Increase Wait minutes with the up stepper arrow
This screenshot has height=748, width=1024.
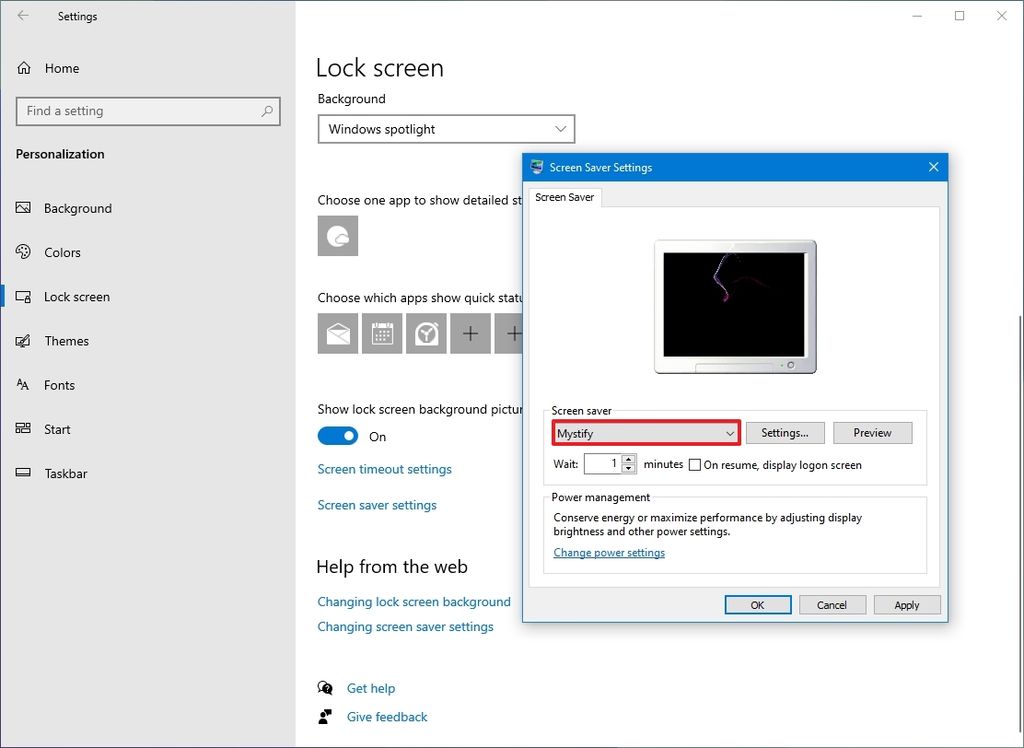tap(629, 460)
